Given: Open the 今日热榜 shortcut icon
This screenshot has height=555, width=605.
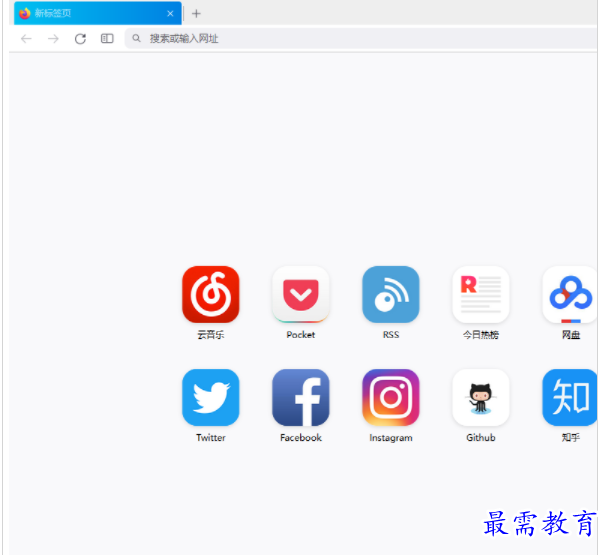Looking at the screenshot, I should [x=481, y=294].
